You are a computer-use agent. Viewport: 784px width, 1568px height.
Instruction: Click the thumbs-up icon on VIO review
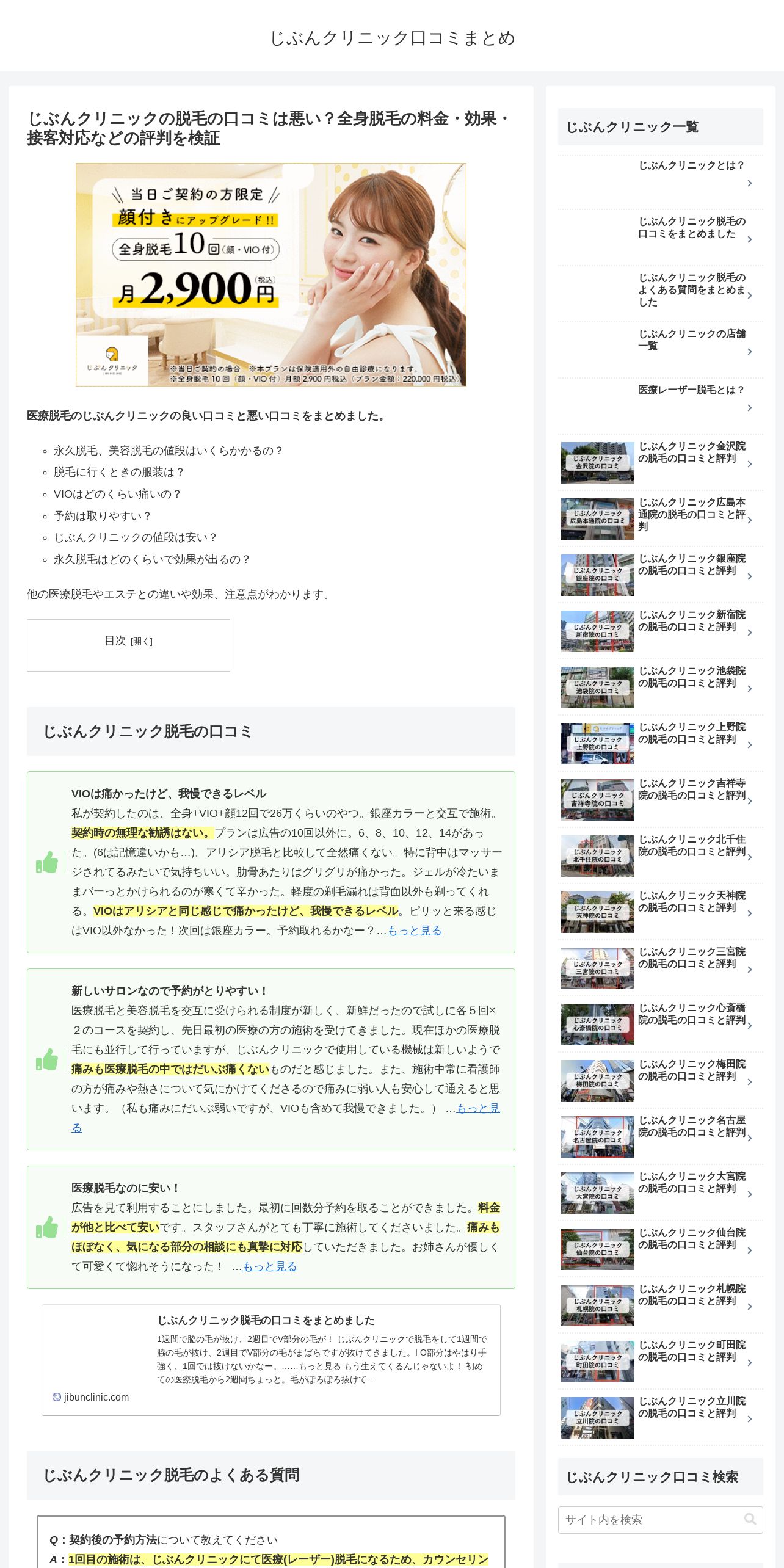point(47,862)
